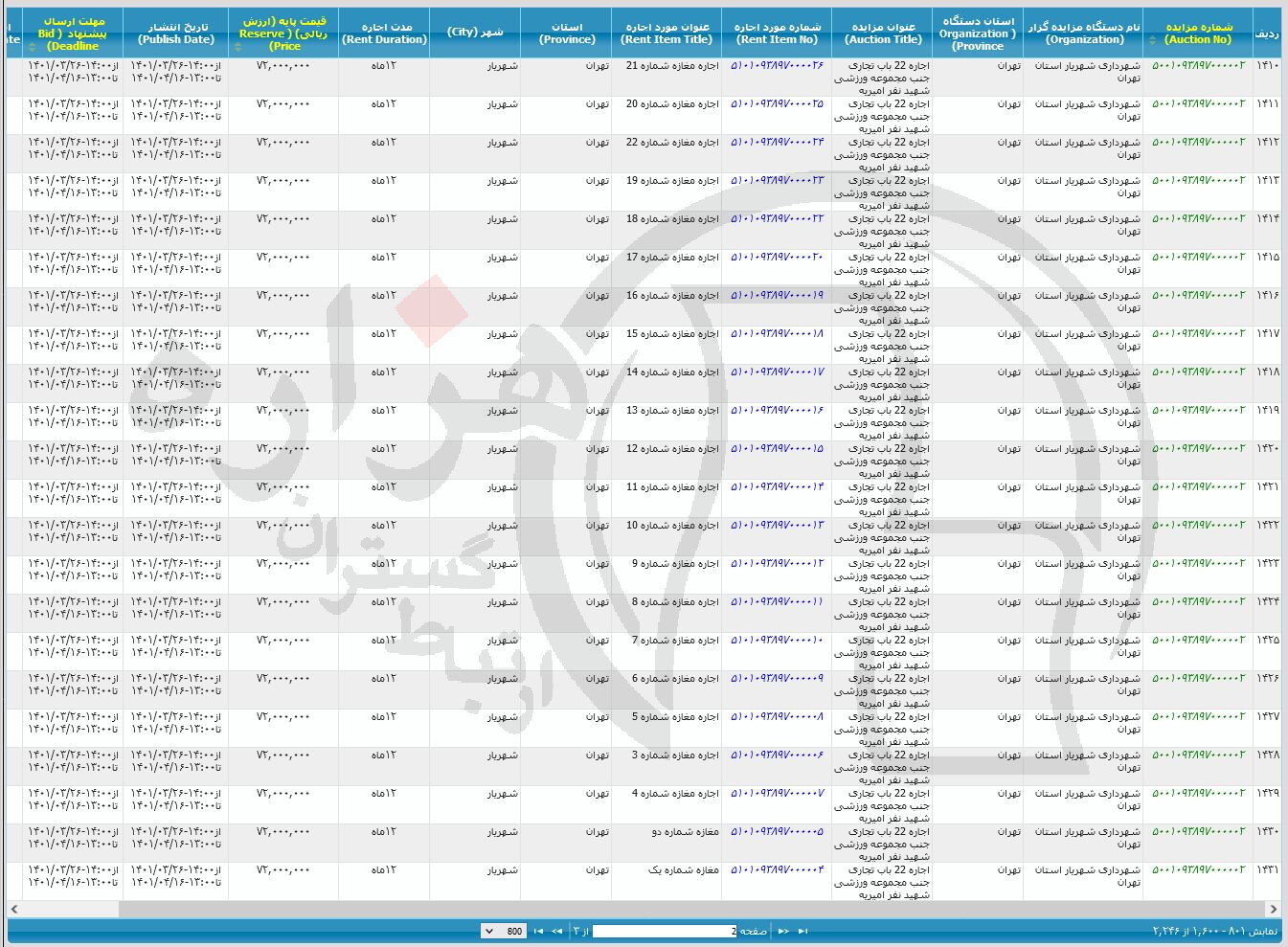Open rent item link for shop 11
The image size is (1288, 947).
click(777, 487)
